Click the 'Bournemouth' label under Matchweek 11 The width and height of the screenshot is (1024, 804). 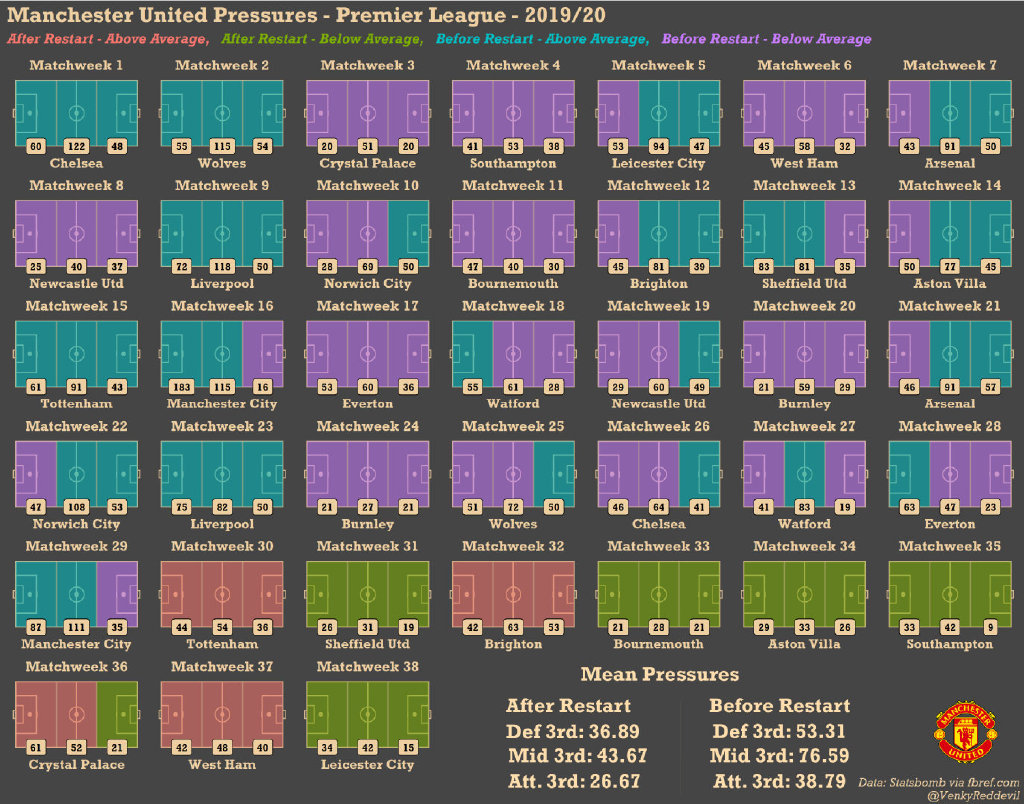tap(513, 283)
